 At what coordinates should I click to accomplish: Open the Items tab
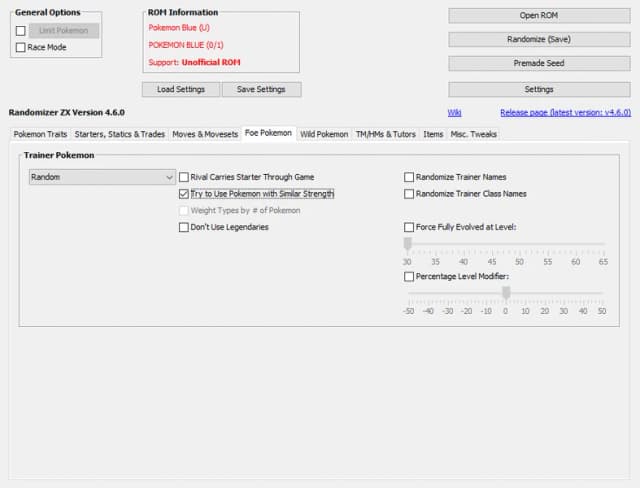click(433, 134)
